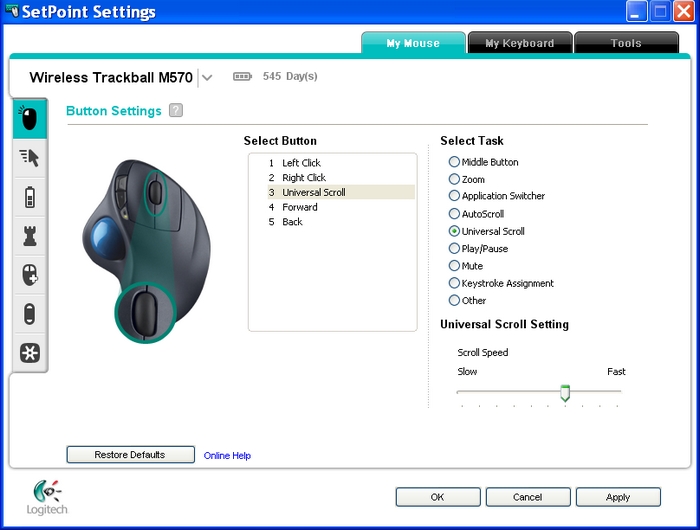Open the asterisk sidebar icon
The height and width of the screenshot is (530, 700).
click(x=29, y=353)
